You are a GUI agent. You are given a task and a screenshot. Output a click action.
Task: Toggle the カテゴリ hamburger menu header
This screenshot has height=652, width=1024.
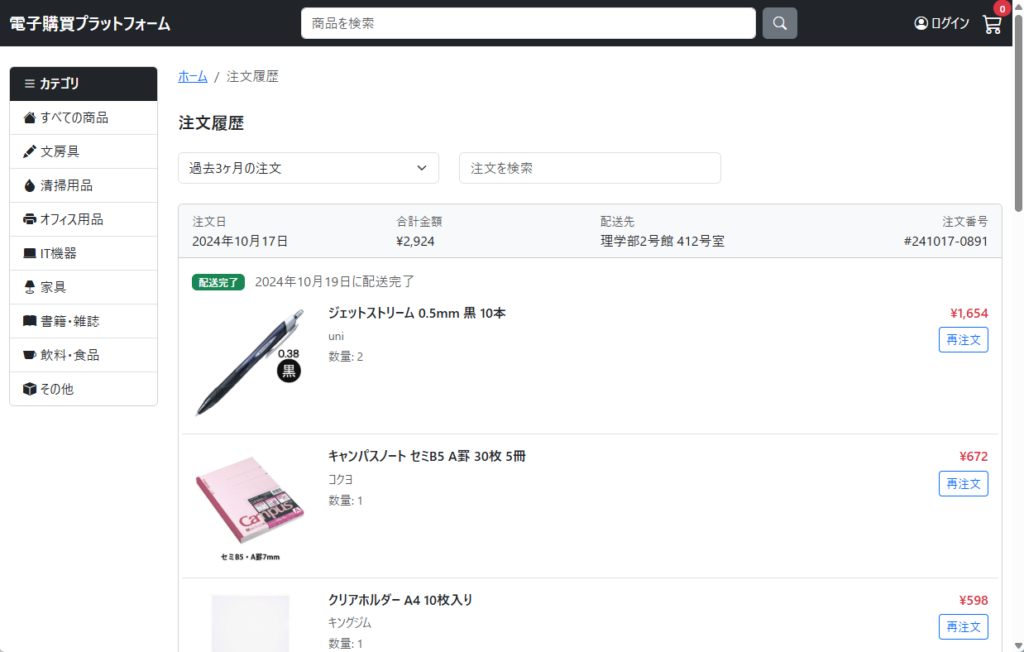83,84
